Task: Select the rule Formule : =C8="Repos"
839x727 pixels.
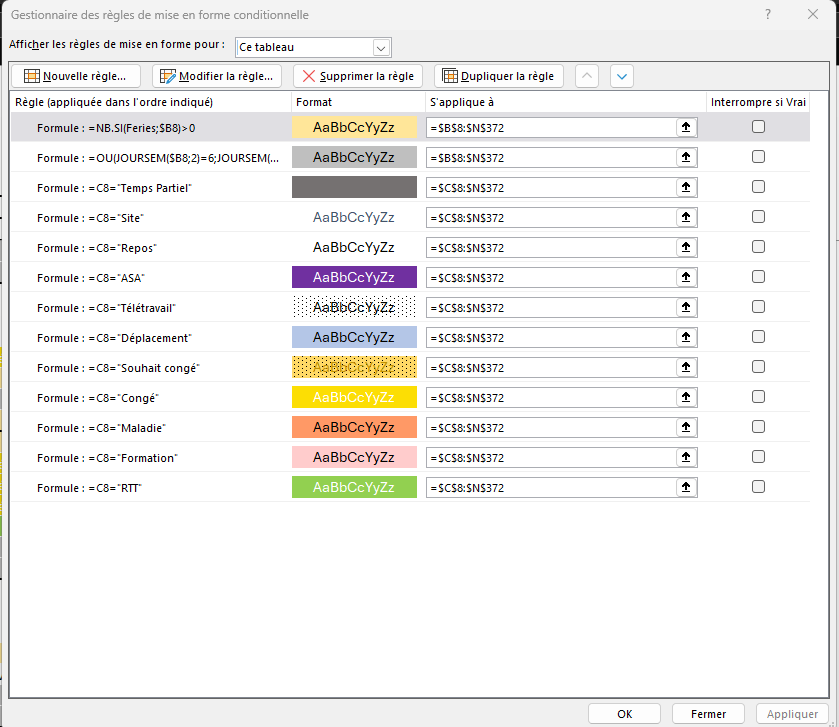Action: click(97, 248)
